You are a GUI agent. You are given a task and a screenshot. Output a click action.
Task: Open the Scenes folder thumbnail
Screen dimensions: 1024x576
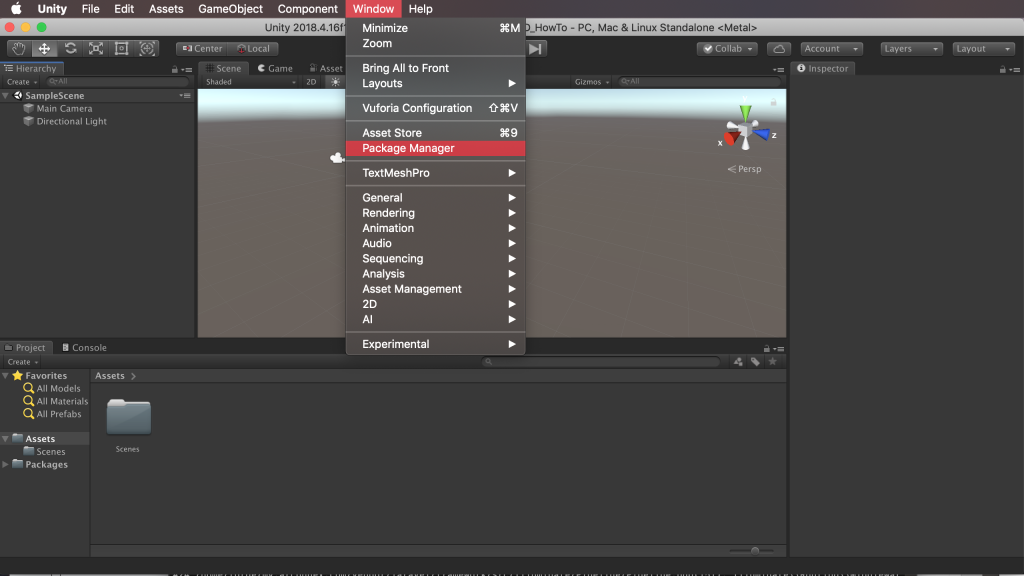(128, 418)
